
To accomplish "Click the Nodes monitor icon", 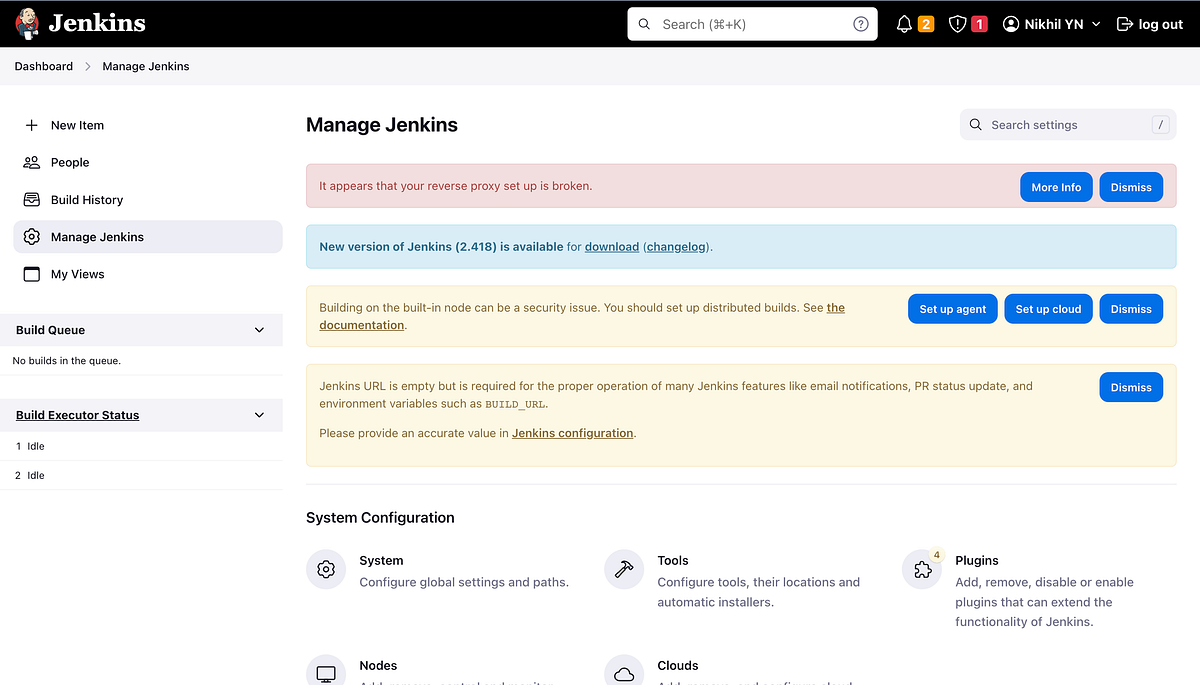I will [326, 672].
